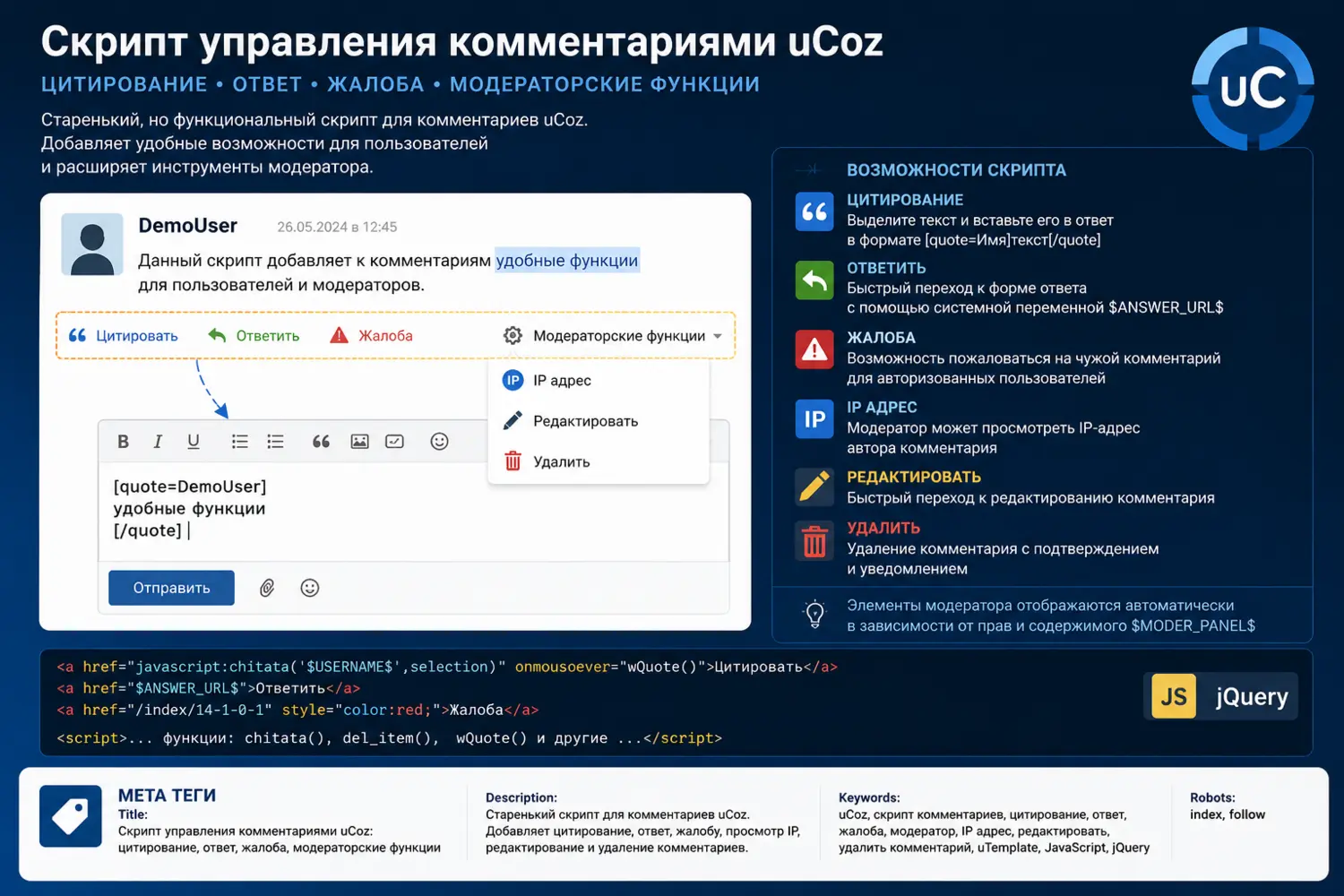Image resolution: width=1344 pixels, height=896 pixels.
Task: Report the comment with the Жалоба link
Action: 372,336
